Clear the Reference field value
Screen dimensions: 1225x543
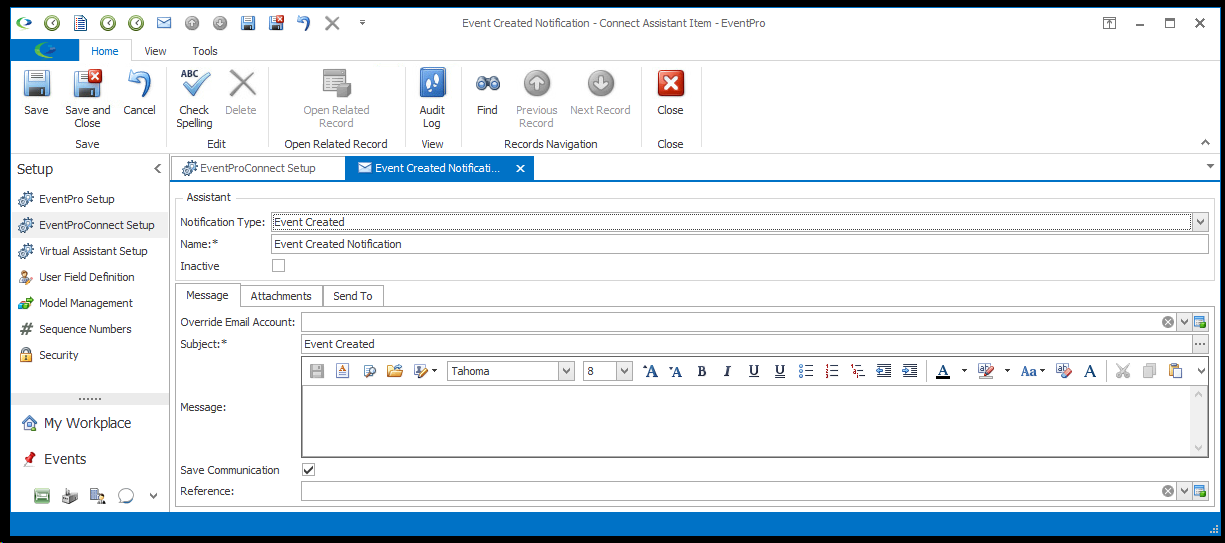click(x=1168, y=491)
